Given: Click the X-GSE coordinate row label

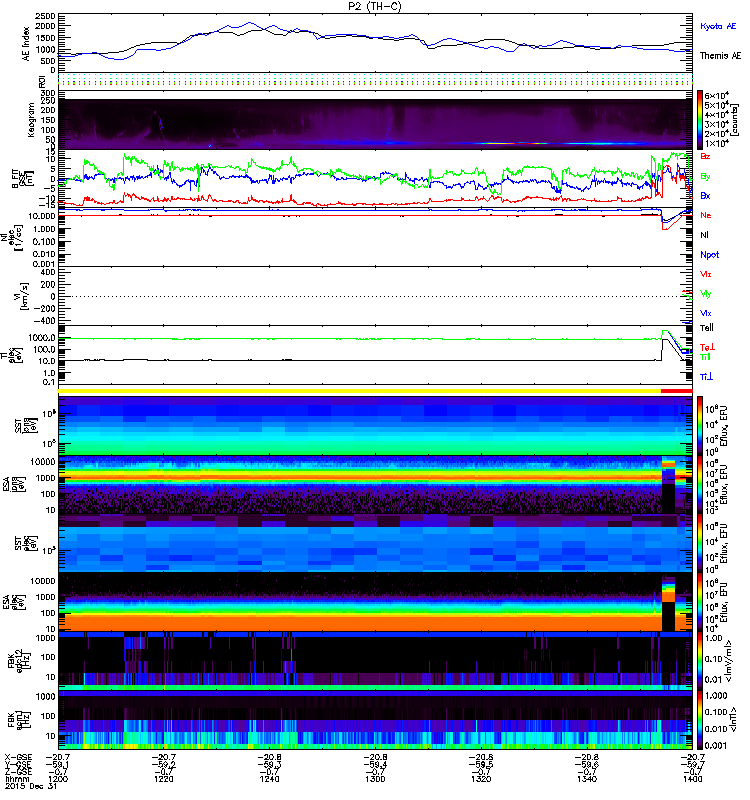Looking at the screenshot, I should tap(18, 757).
